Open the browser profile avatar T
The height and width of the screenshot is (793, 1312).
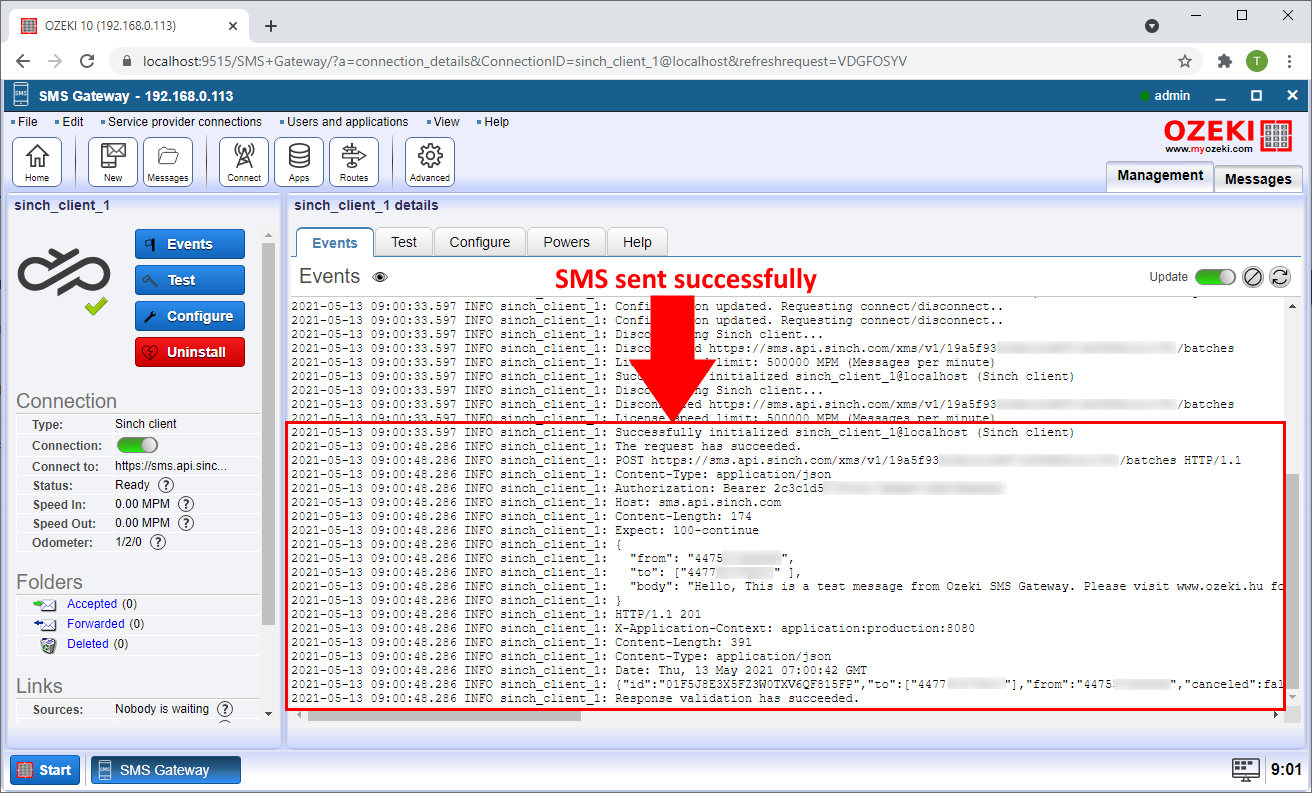[1257, 61]
